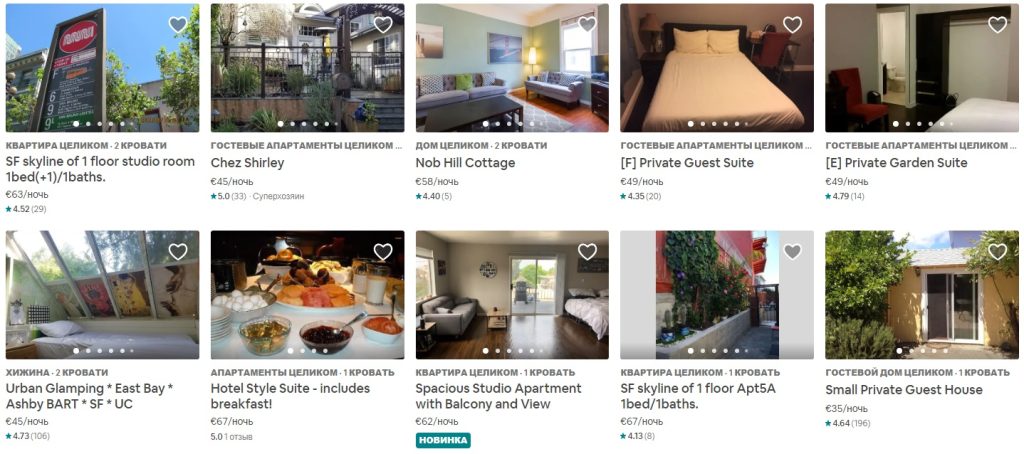Click the Суперхозяин label under Chez Shirley
Image resolution: width=1024 pixels, height=454 pixels.
pos(278,196)
